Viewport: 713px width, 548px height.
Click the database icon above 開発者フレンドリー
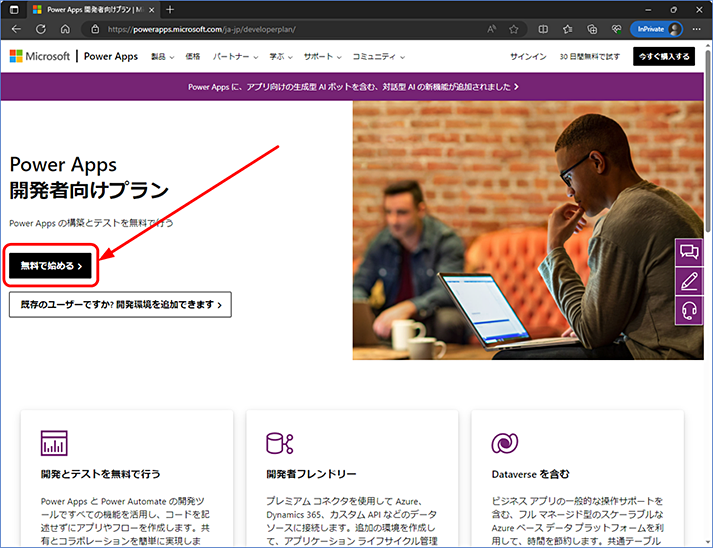tap(280, 443)
